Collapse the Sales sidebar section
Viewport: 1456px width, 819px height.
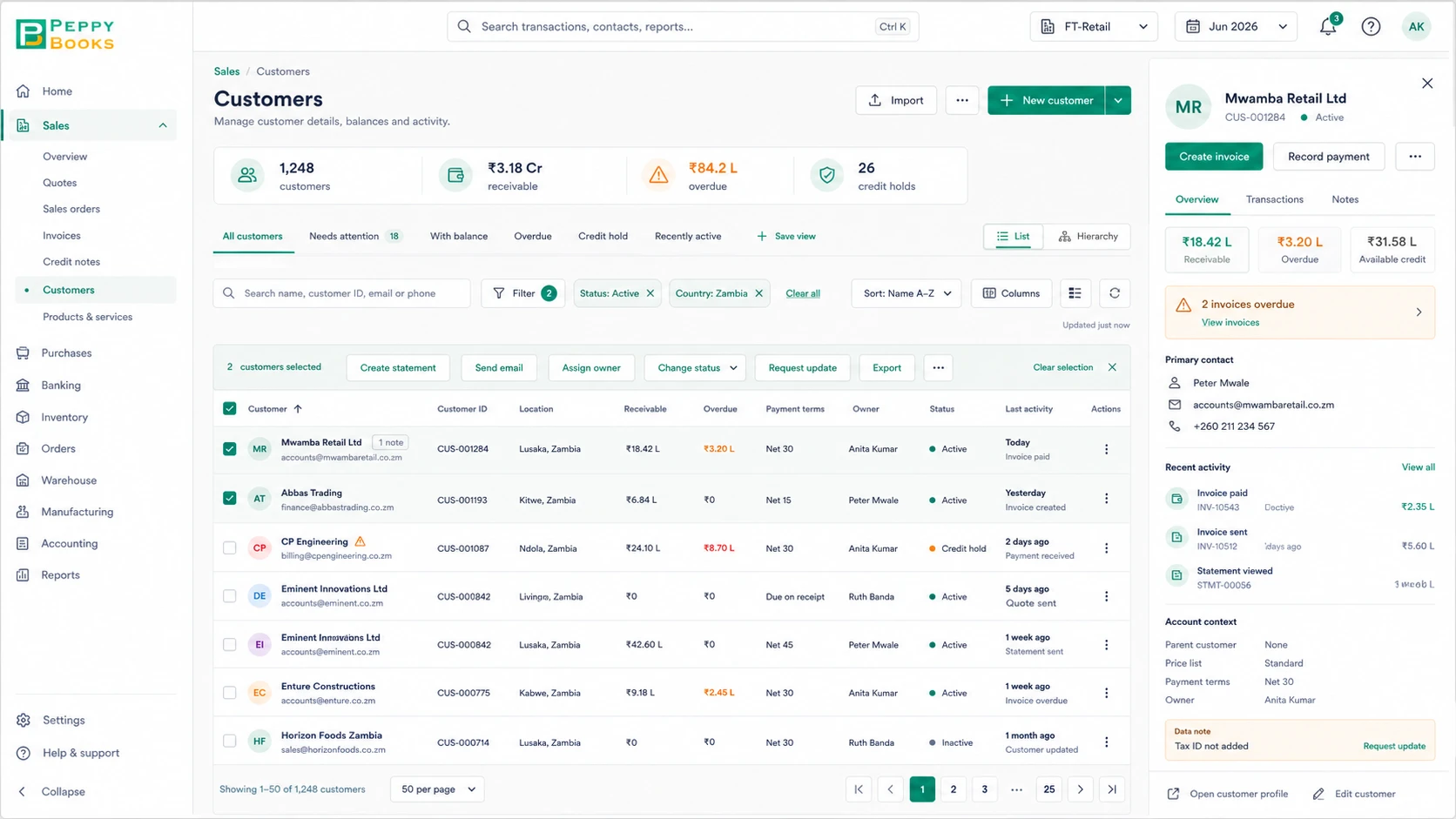pyautogui.click(x=163, y=125)
